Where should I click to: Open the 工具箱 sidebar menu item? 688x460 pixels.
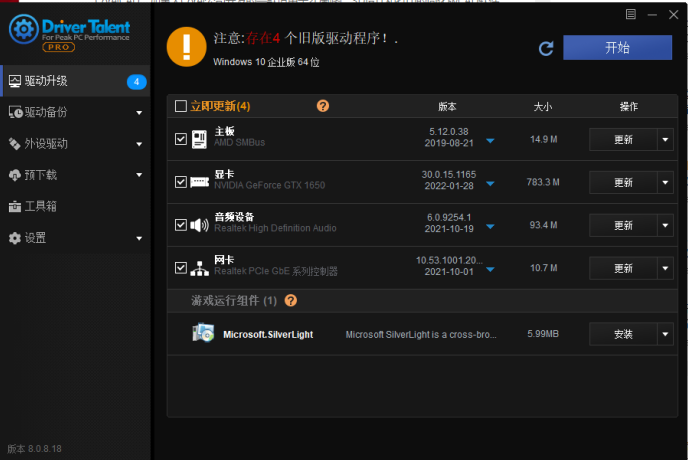pyautogui.click(x=75, y=206)
